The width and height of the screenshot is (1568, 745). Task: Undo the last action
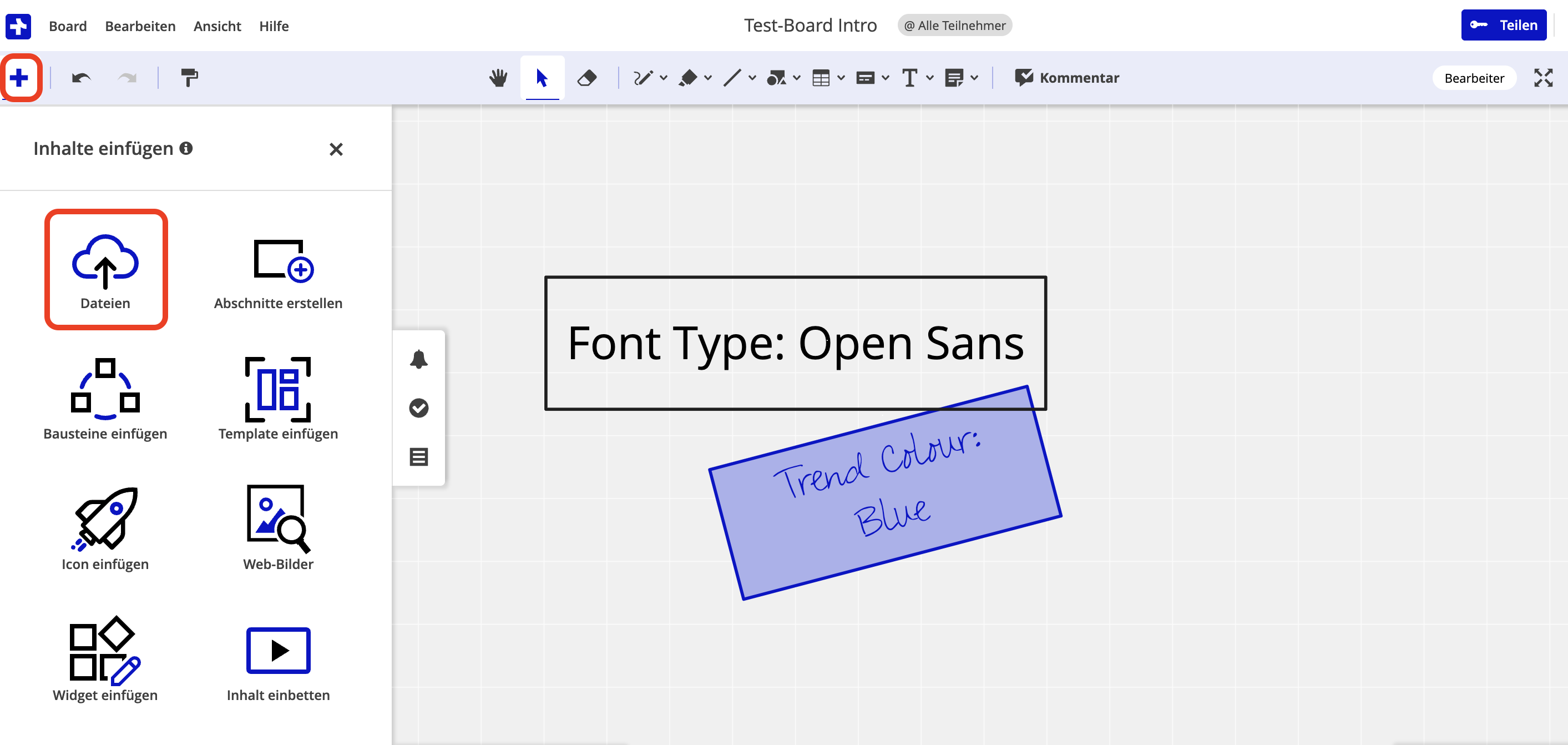pyautogui.click(x=80, y=77)
